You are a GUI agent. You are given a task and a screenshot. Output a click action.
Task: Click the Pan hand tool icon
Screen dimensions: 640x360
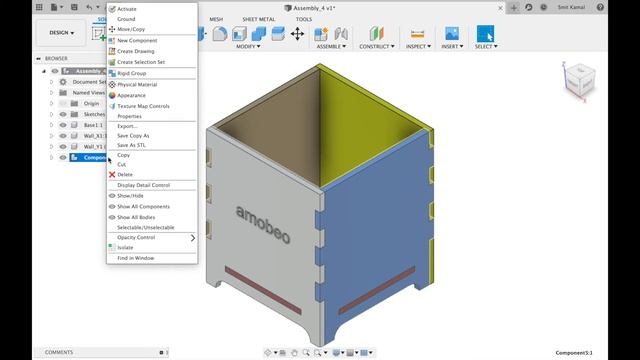point(294,352)
